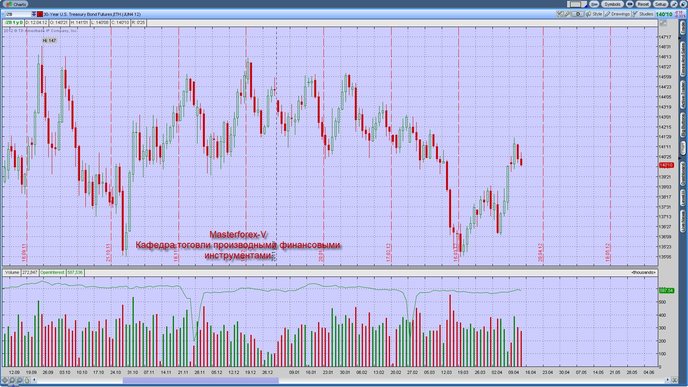Click the first zoom magnifier at bottom left
Screen dimensions: 688x387
pos(12,380)
